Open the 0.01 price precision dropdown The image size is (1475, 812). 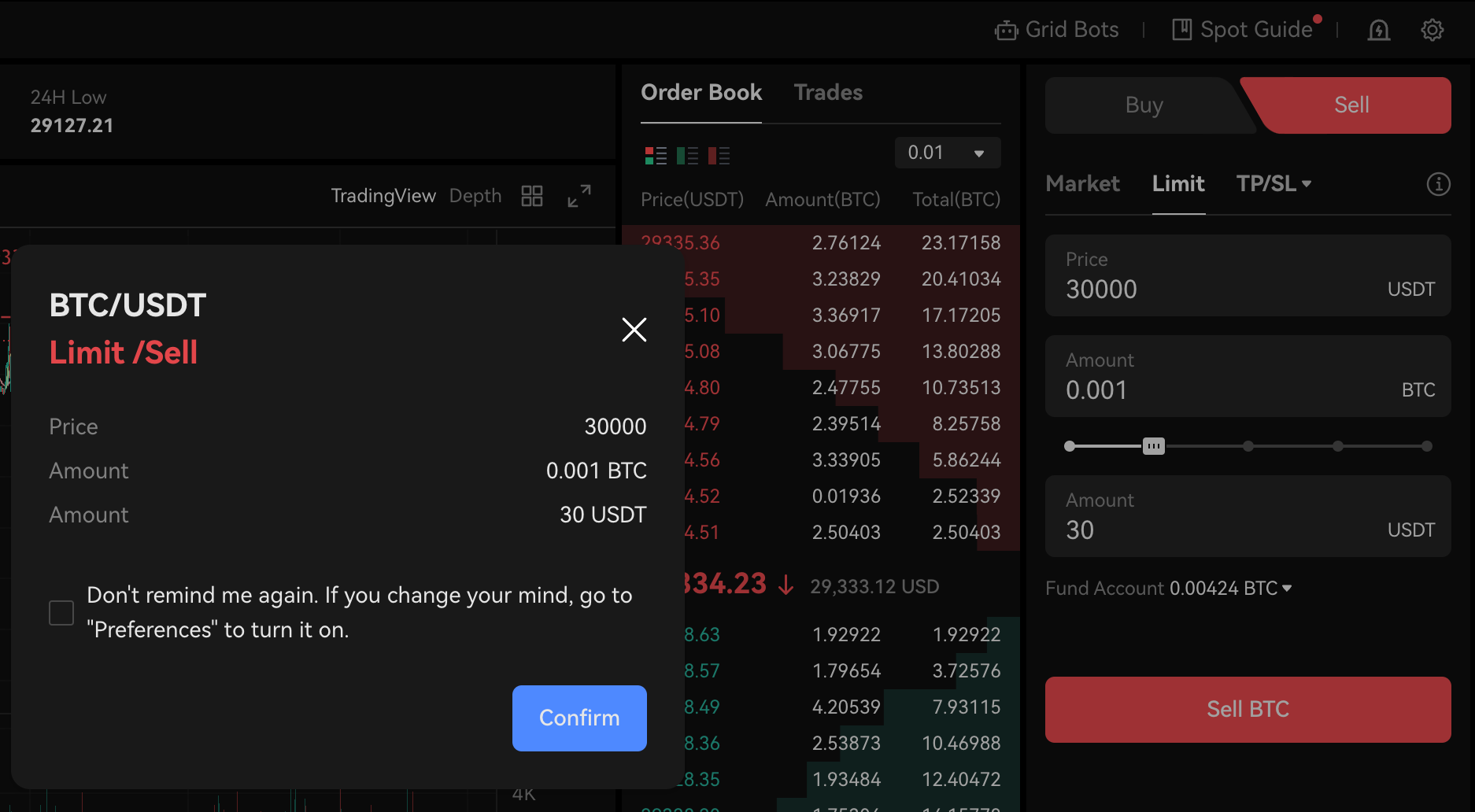tap(947, 153)
